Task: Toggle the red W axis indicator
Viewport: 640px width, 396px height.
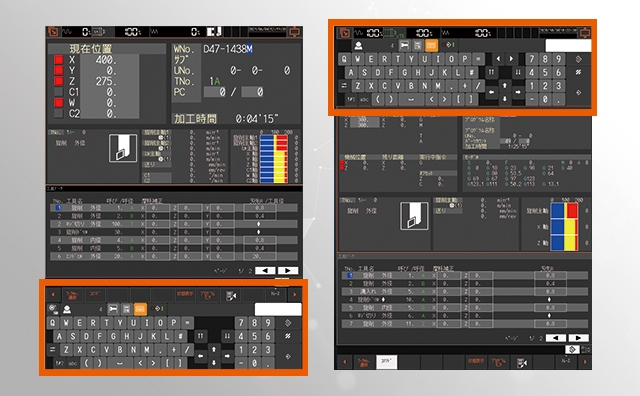Action: point(58,102)
